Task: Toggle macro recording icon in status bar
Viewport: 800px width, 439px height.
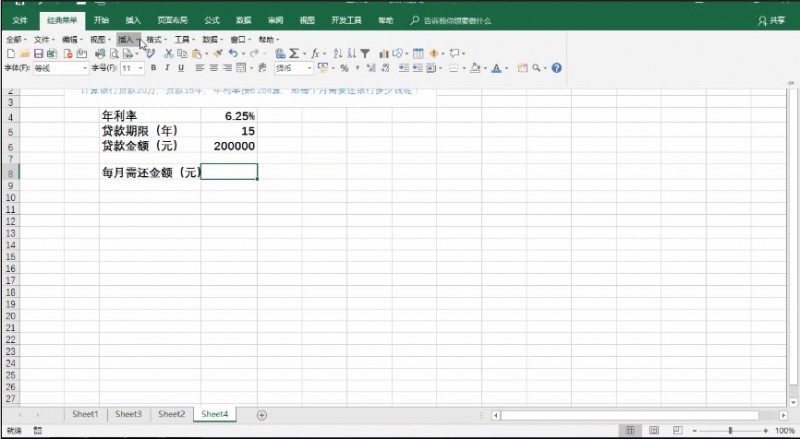Action: pyautogui.click(x=38, y=430)
